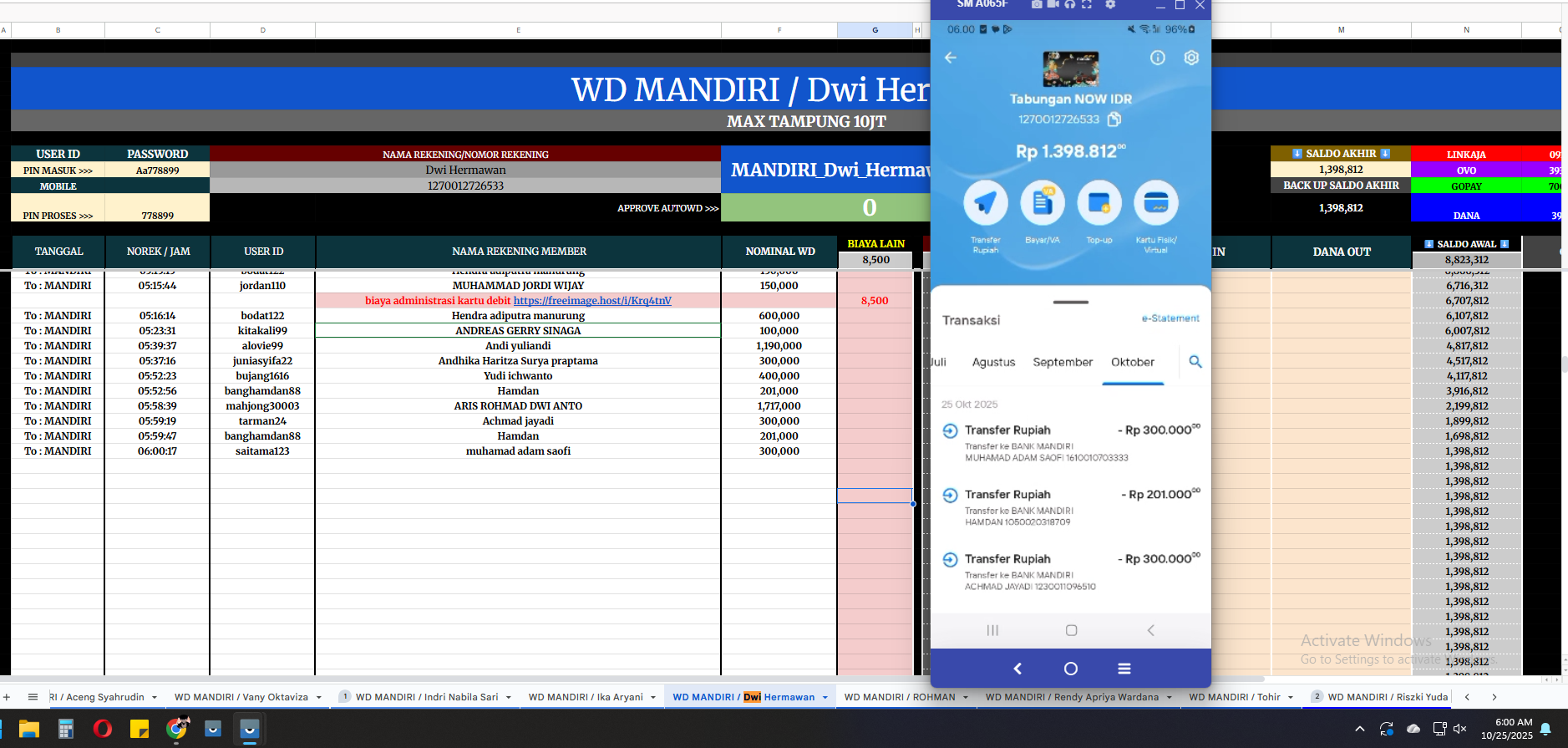Open Rp 300.000 transfer to ACHMAD JAYADI

coord(1071,572)
